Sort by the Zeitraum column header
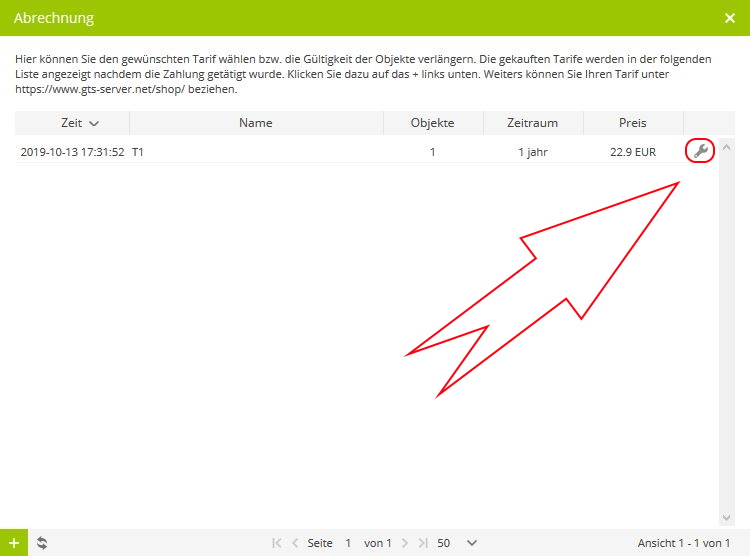The image size is (750, 556). point(532,123)
